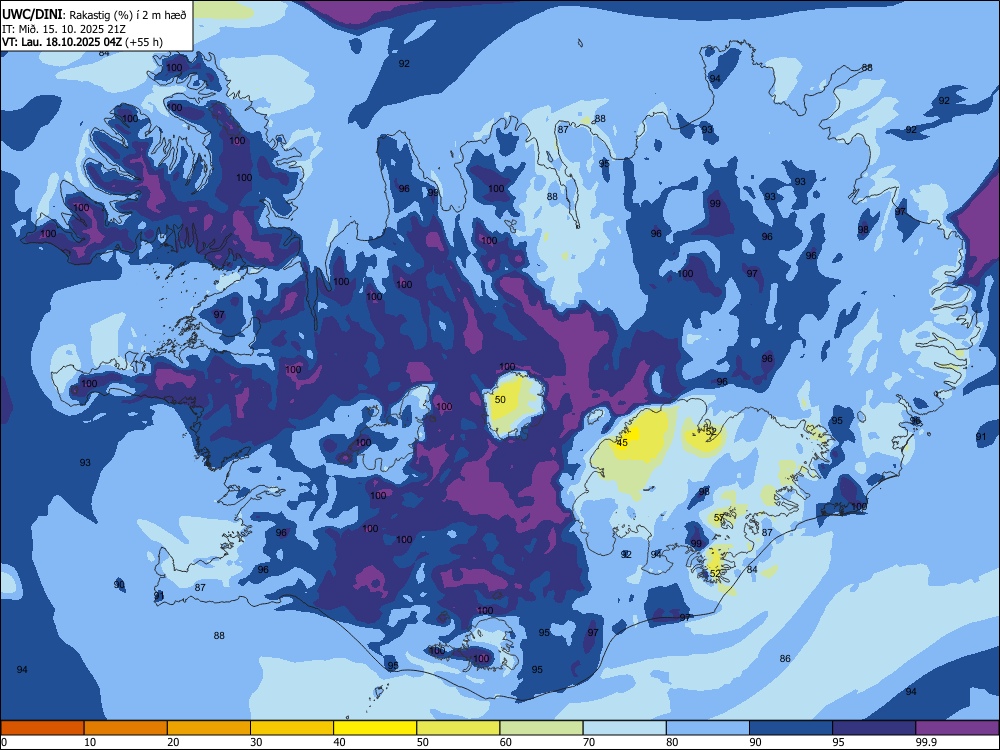Click the pale blue 70–80 legend swatch

[624, 728]
